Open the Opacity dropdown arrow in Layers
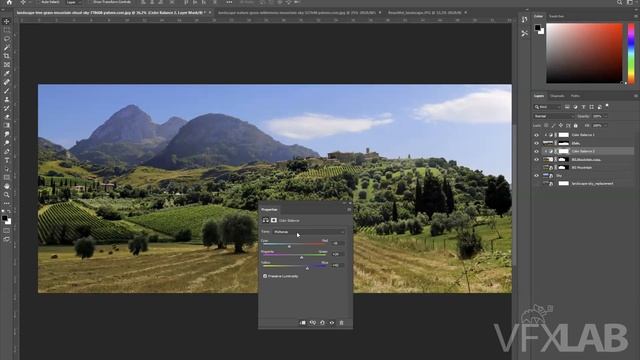Image resolution: width=640 pixels, height=360 pixels. point(605,116)
